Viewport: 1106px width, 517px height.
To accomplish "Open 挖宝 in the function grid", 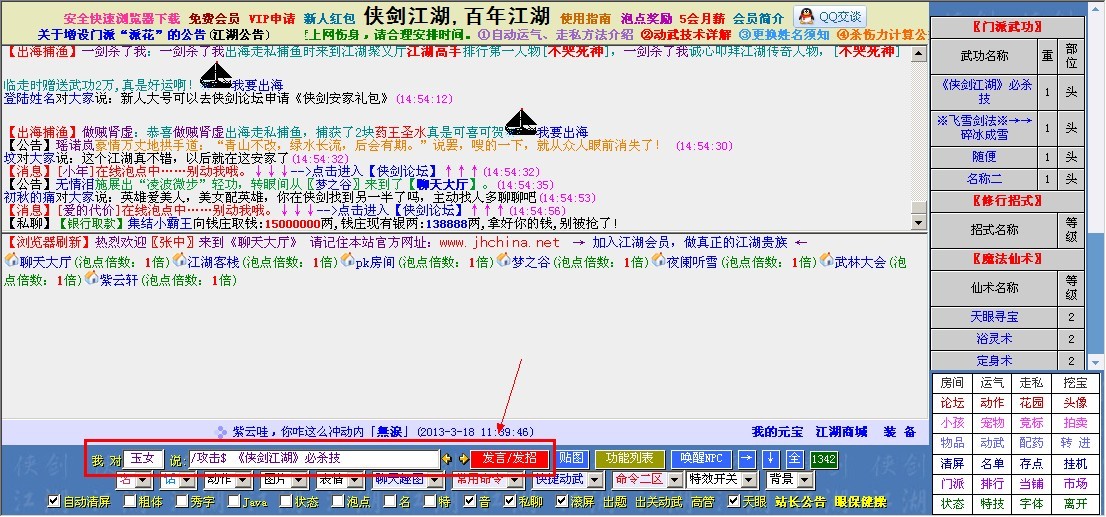I will (1076, 383).
